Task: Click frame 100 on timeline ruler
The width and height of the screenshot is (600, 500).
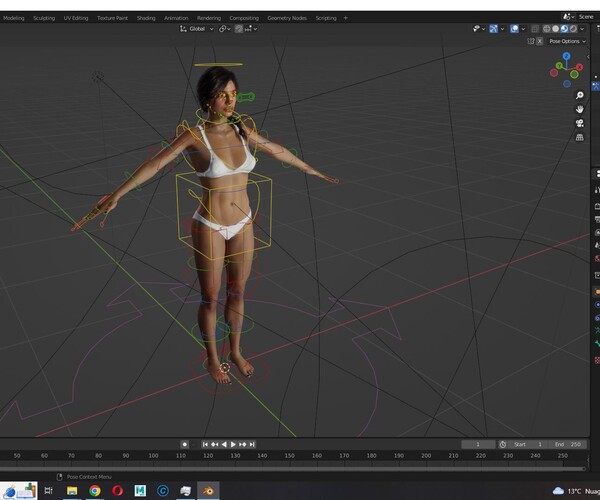Action: [153, 456]
